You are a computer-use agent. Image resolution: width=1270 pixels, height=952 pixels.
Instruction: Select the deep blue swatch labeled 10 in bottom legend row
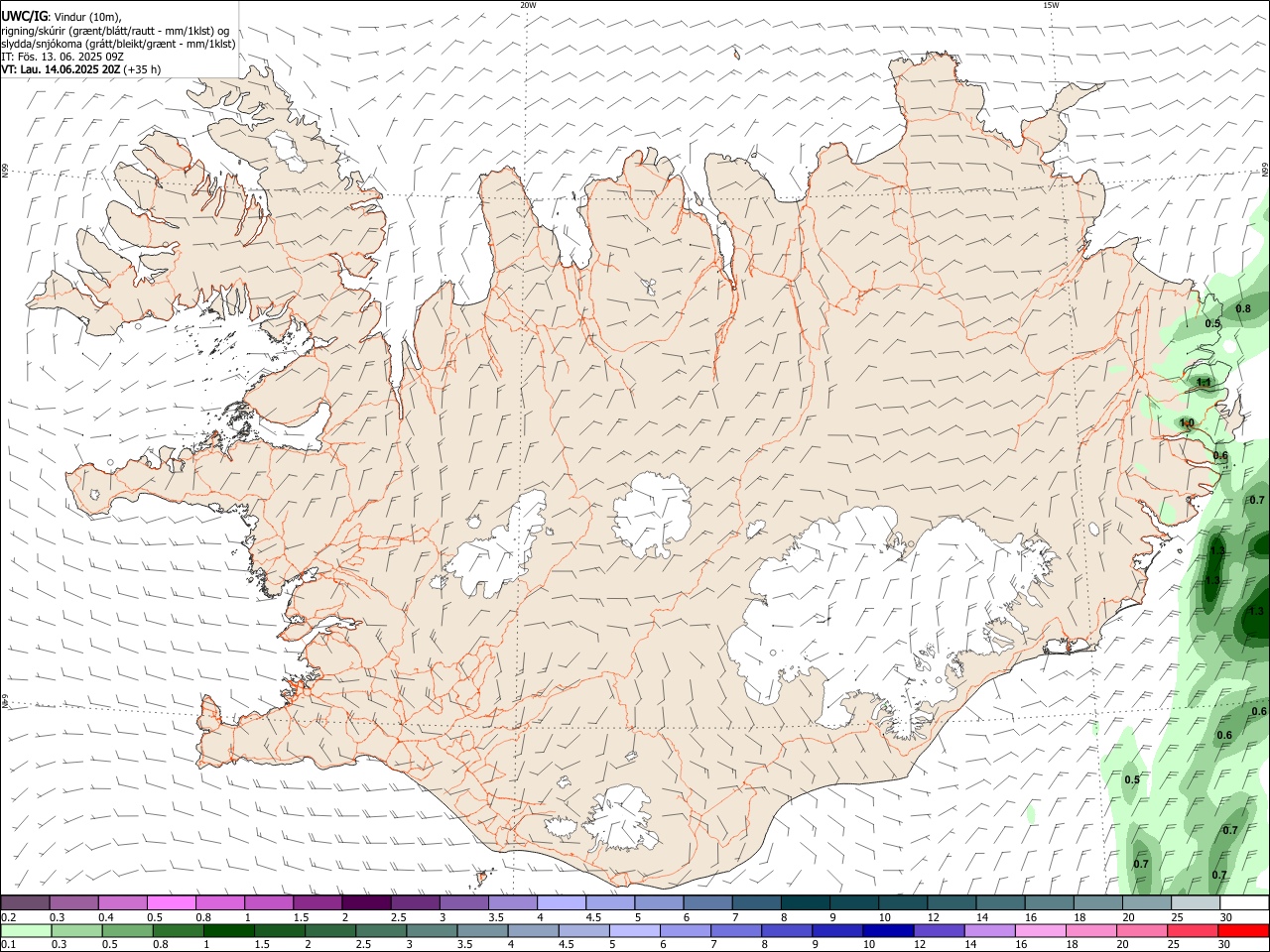(x=887, y=931)
